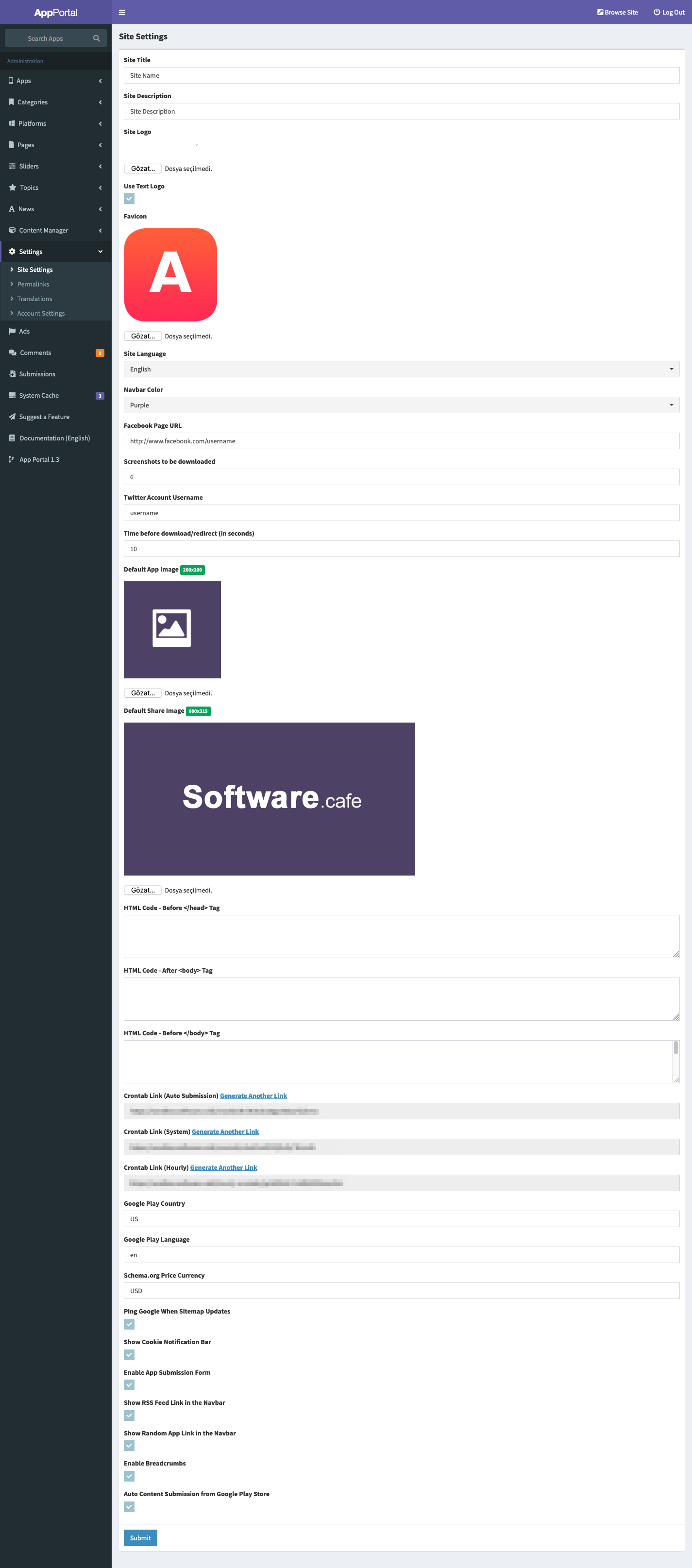Click the Suggest a Feature paper plane icon

click(x=12, y=417)
